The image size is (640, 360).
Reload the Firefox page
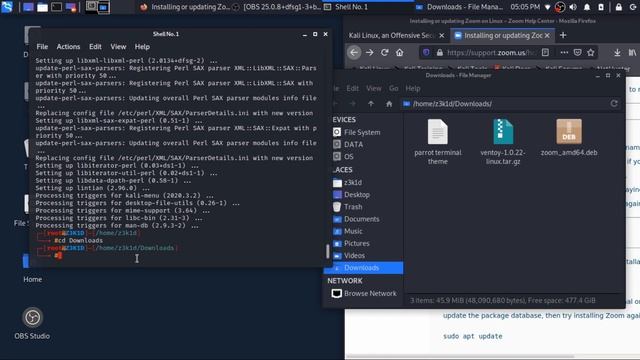tap(384, 52)
